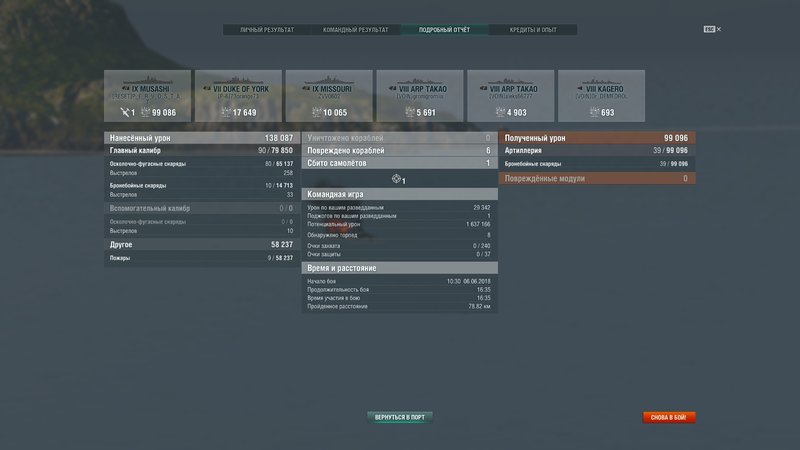Click the Продолжительность боя row
Image resolution: width=800 pixels, height=450 pixels.
399,290
